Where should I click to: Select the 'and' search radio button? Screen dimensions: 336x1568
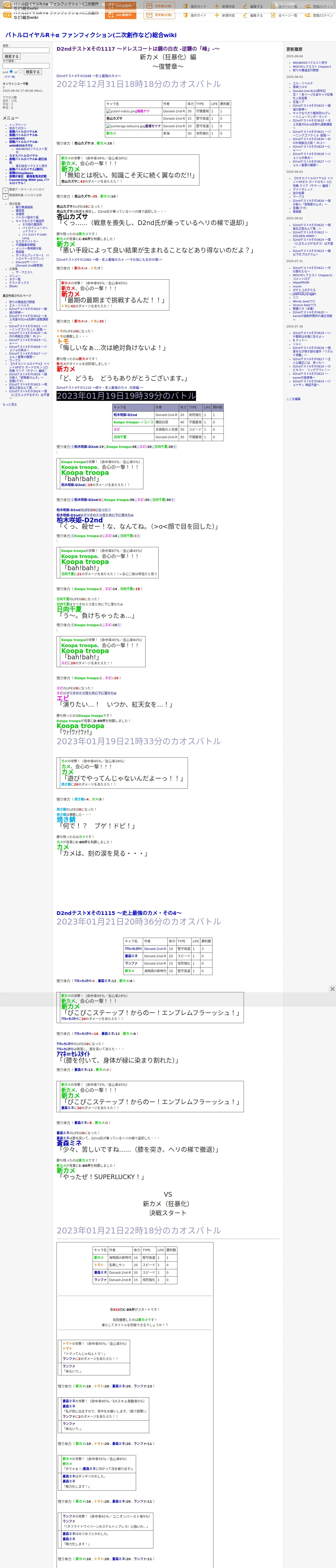pyautogui.click(x=11, y=72)
